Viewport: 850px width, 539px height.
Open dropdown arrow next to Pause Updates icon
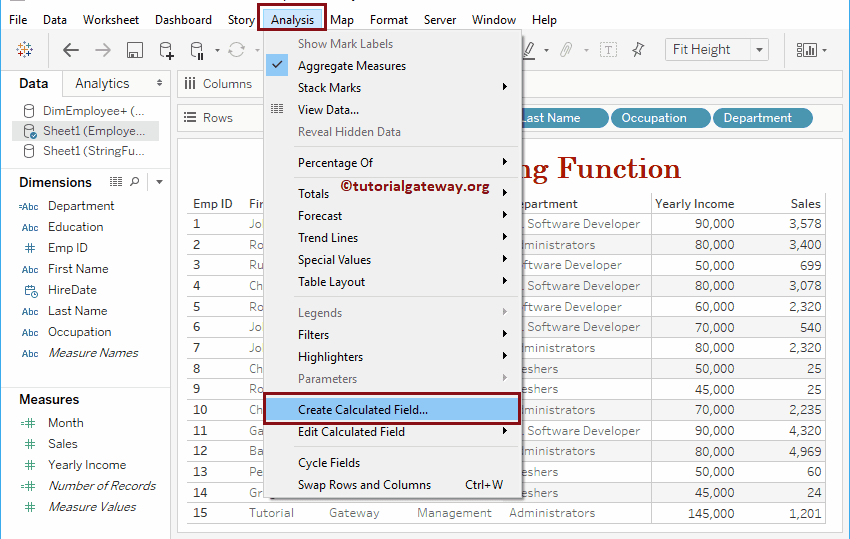point(217,50)
